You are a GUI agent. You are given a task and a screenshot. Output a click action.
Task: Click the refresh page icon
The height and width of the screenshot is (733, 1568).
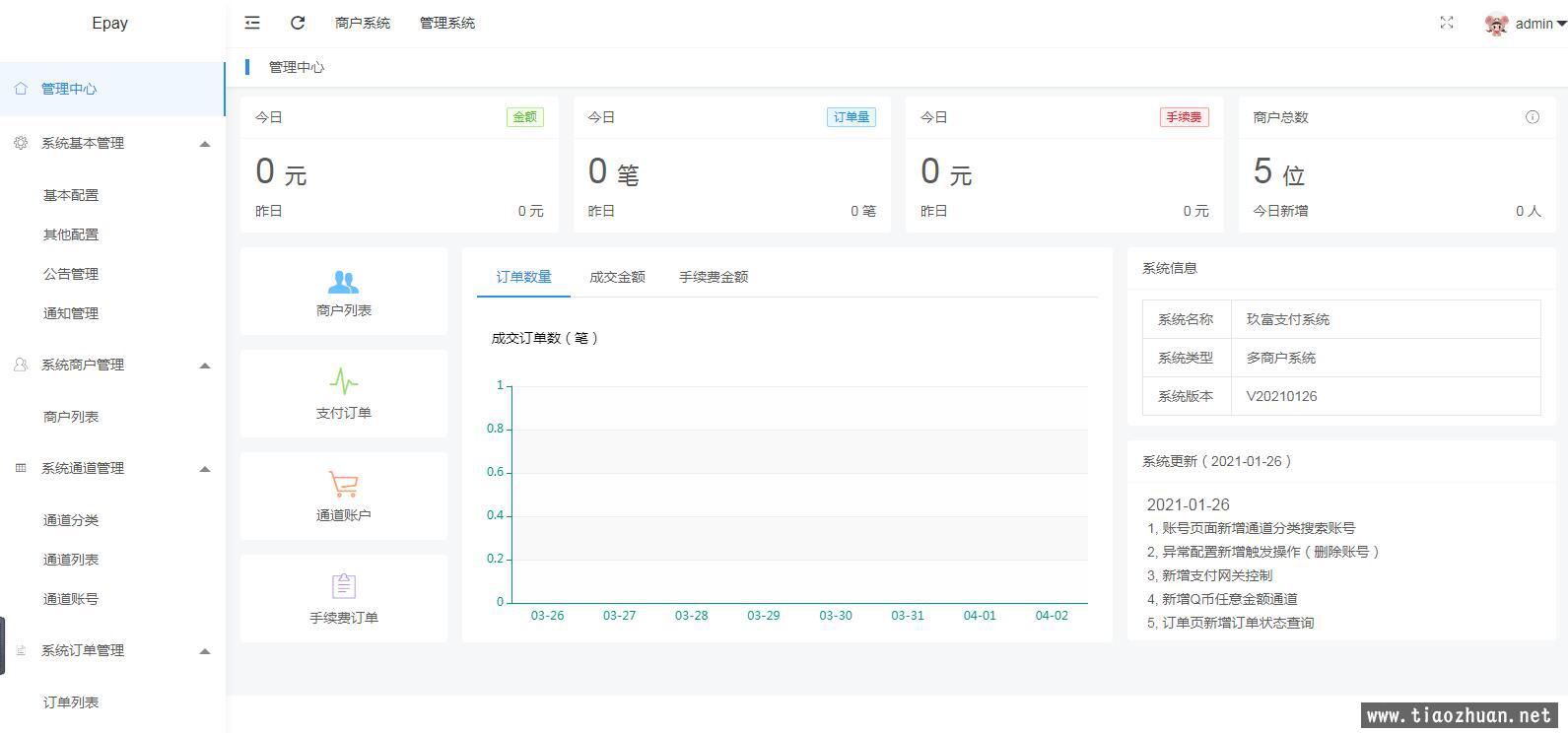coord(298,23)
